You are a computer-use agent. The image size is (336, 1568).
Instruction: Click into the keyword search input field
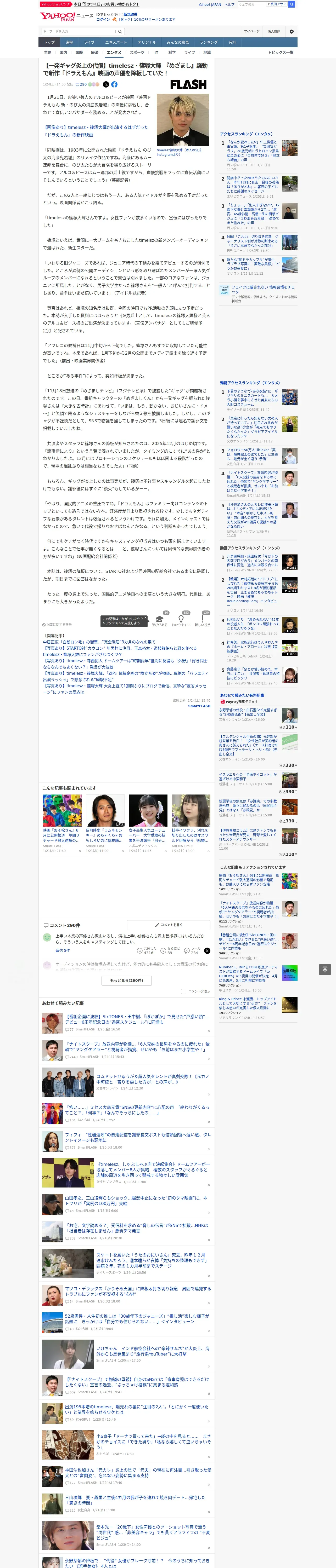[78, 32]
